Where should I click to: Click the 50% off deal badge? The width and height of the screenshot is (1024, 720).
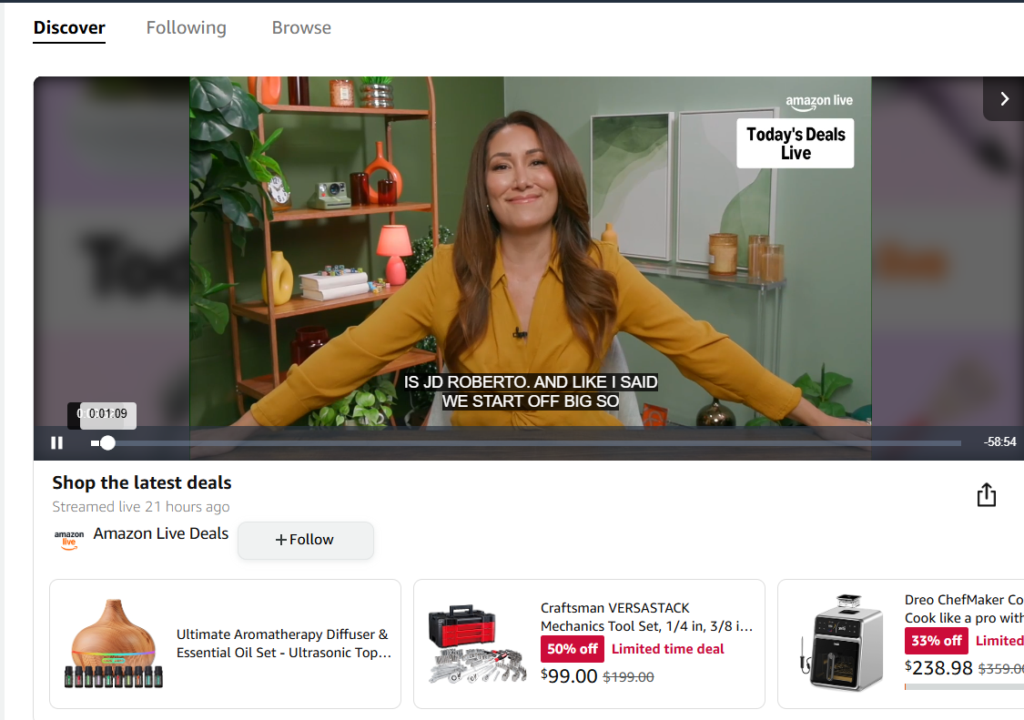coord(572,649)
